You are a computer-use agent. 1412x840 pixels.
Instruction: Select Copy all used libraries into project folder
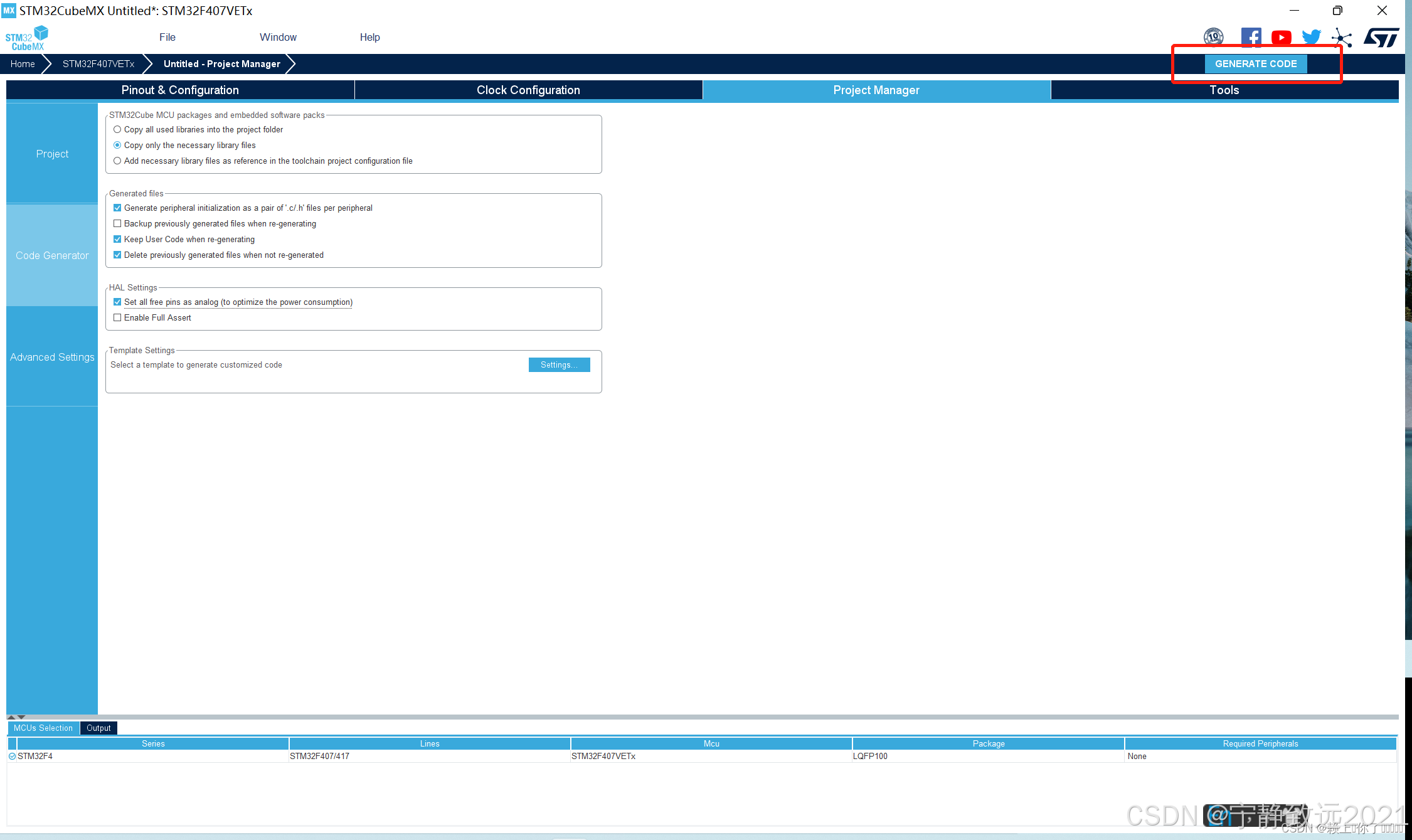(x=117, y=130)
